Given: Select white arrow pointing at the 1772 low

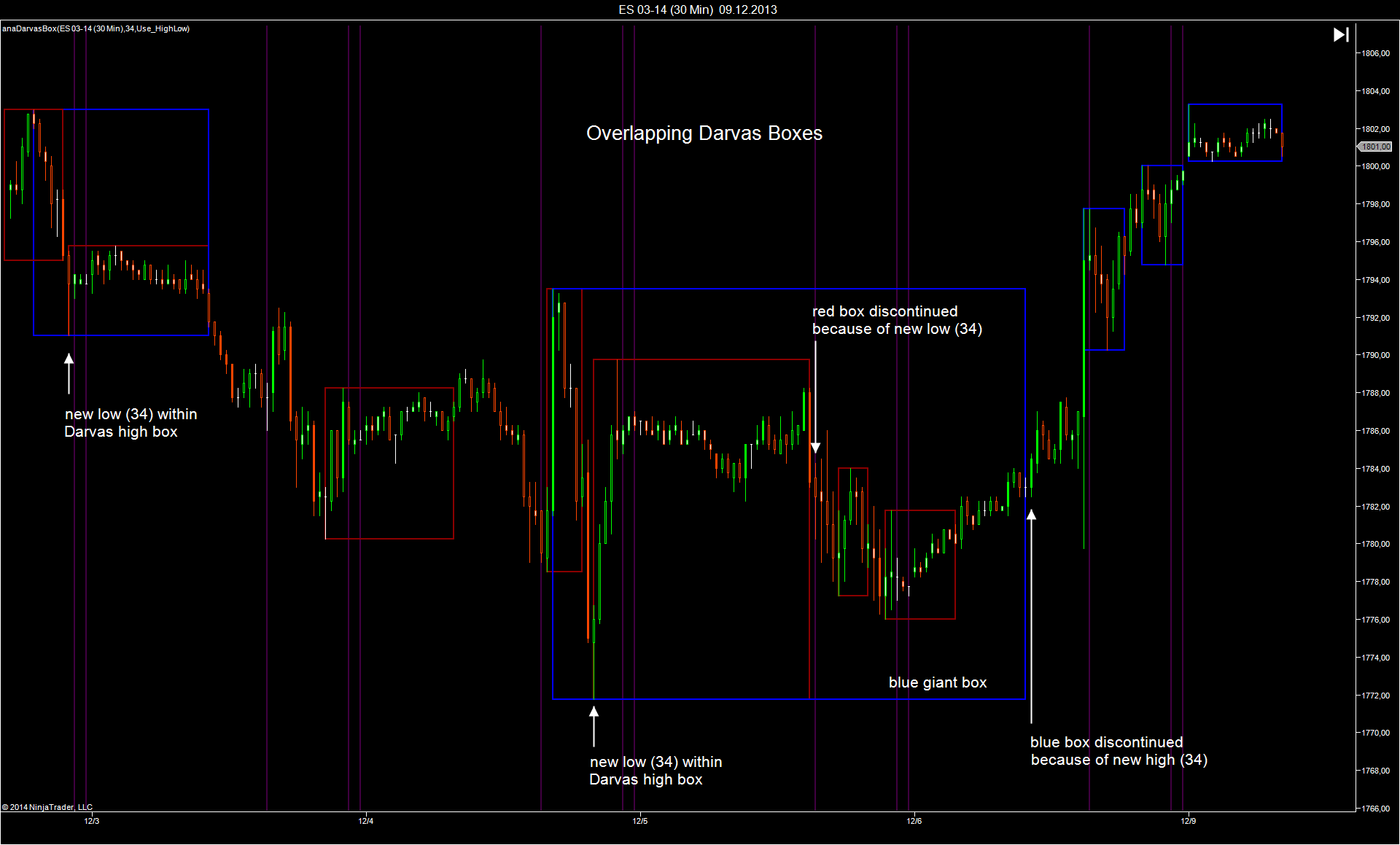Looking at the screenshot, I should (594, 725).
